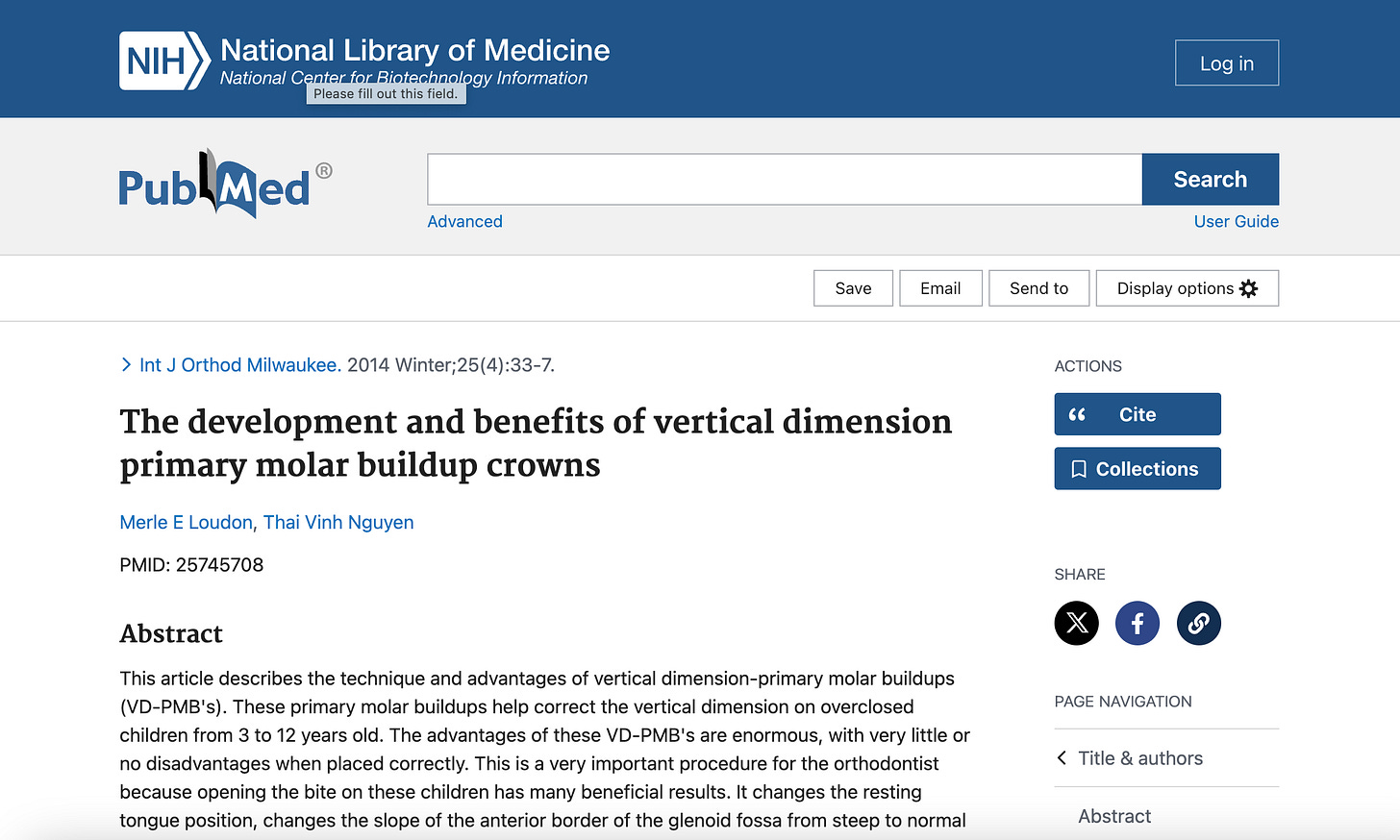
Task: View author Merle E Loudon
Action: click(x=186, y=522)
